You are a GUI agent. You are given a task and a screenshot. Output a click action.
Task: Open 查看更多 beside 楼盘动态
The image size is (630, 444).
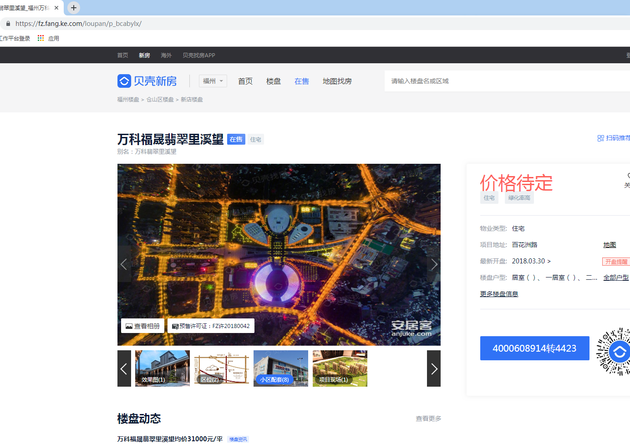[428, 419]
